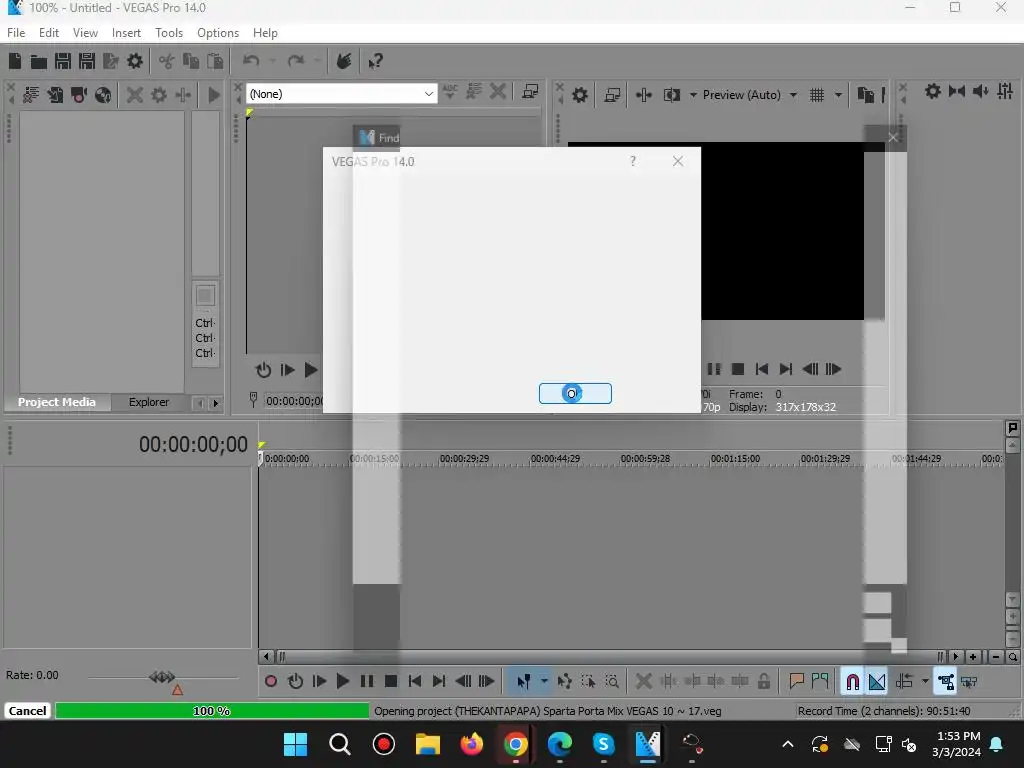Copy snapshot to clipboard in preview toolbar

[x=866, y=95]
